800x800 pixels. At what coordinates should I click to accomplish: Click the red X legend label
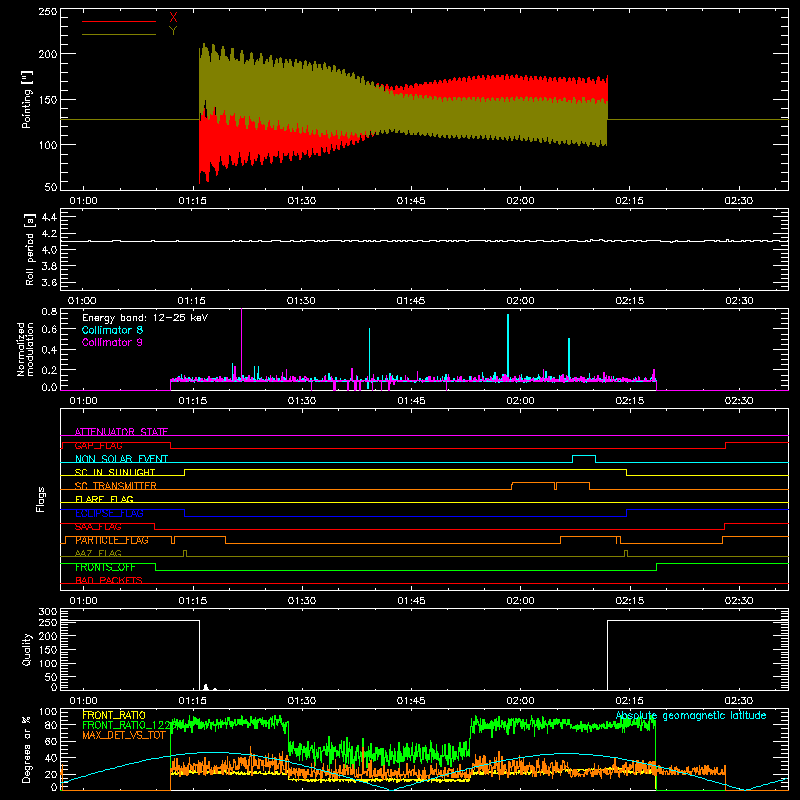click(173, 18)
